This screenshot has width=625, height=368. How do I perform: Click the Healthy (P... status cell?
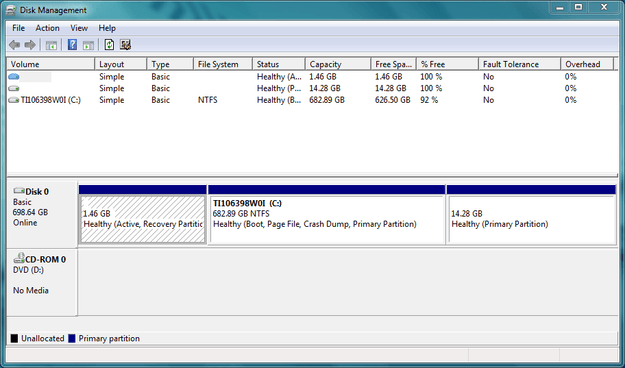[279, 88]
